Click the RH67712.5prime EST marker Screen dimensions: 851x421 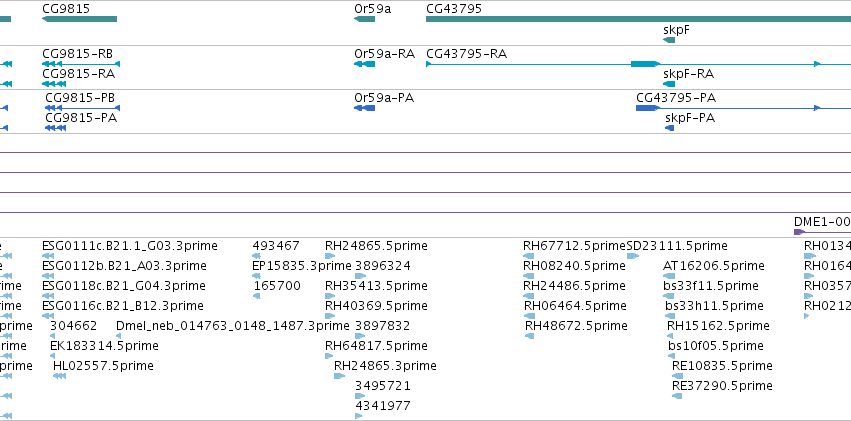pos(529,256)
